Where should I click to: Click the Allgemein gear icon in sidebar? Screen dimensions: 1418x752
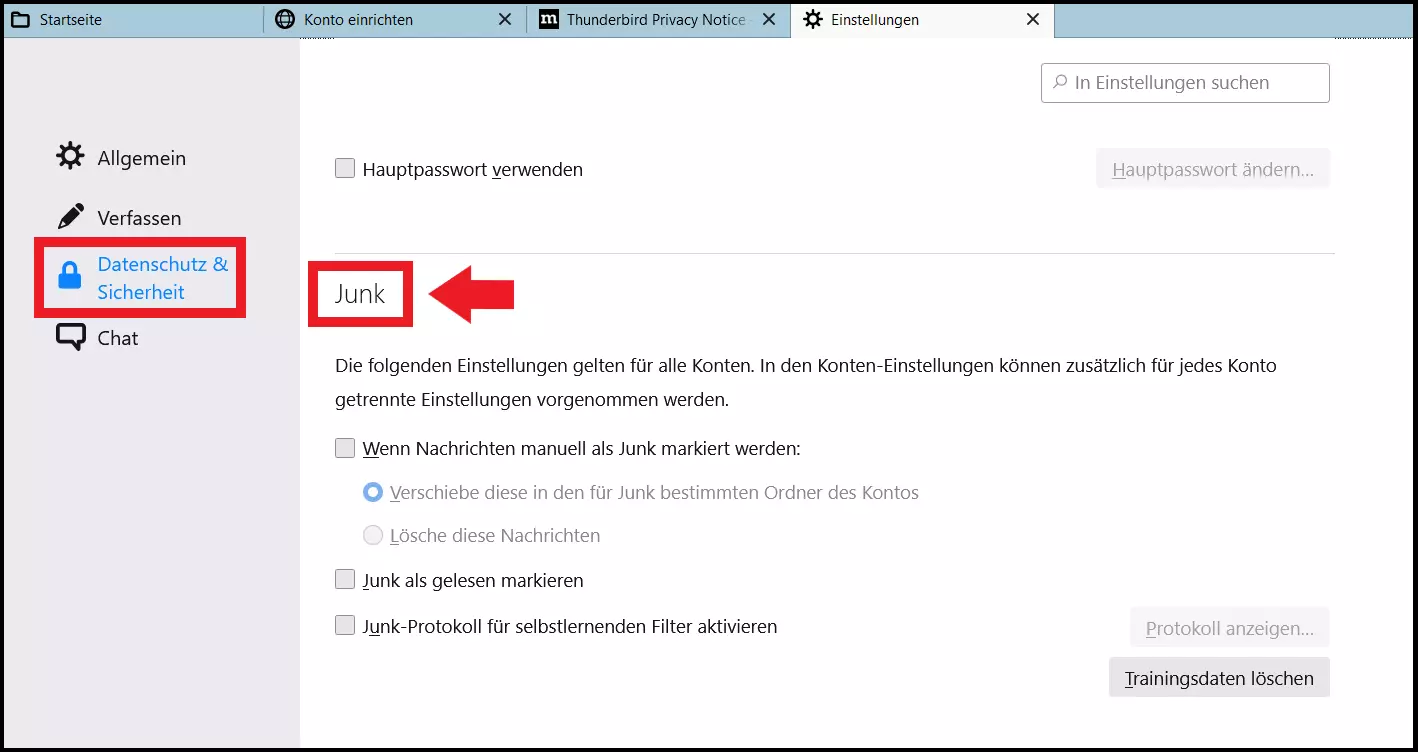tap(70, 157)
